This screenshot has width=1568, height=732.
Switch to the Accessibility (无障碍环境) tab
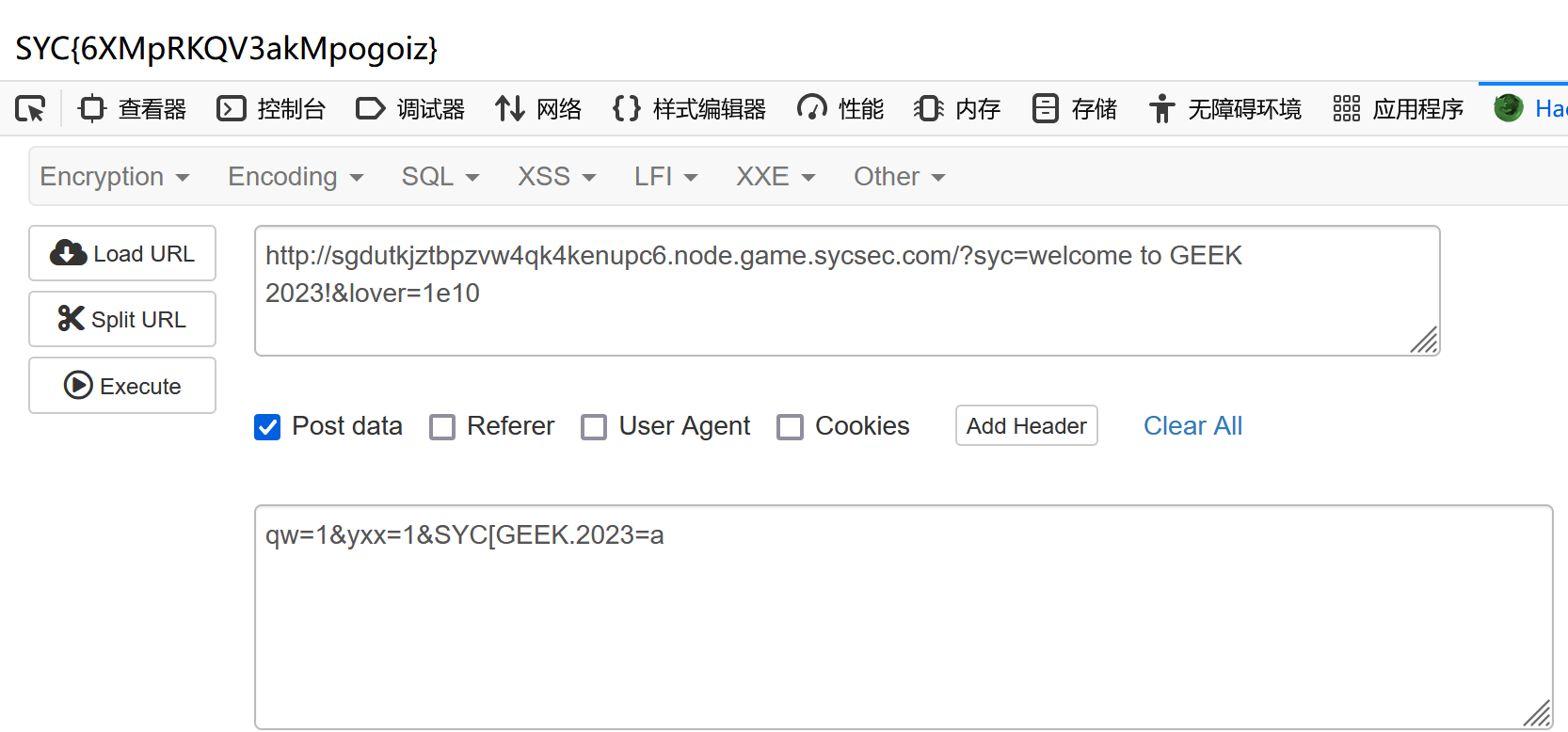[x=1224, y=109]
